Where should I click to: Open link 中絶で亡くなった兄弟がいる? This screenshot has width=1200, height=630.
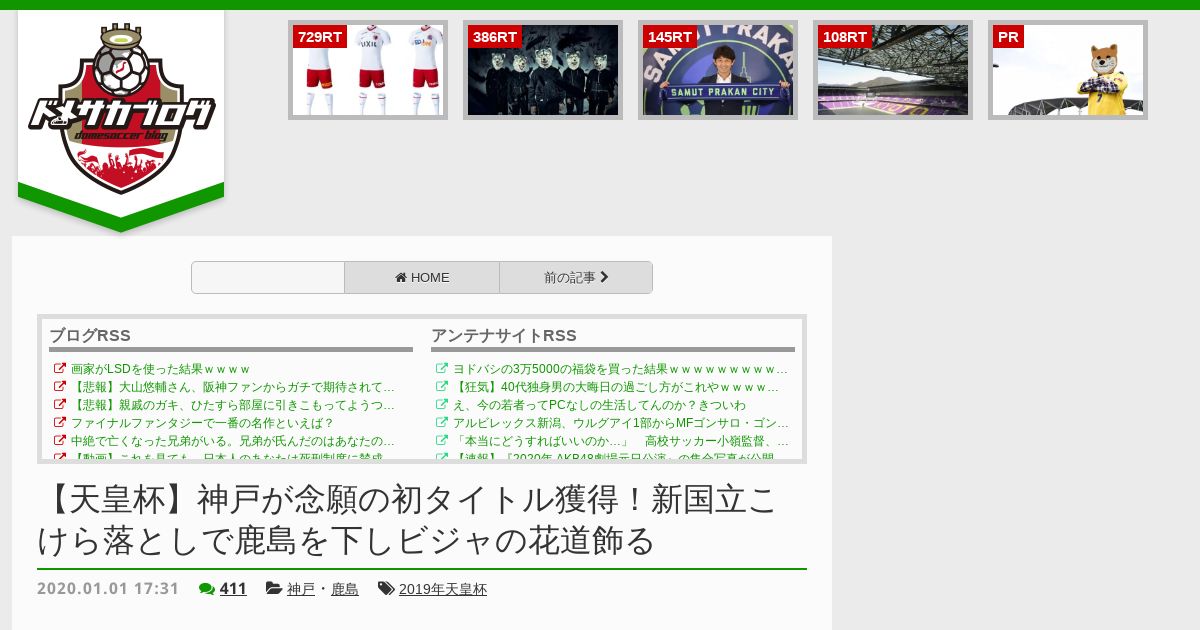(x=233, y=441)
